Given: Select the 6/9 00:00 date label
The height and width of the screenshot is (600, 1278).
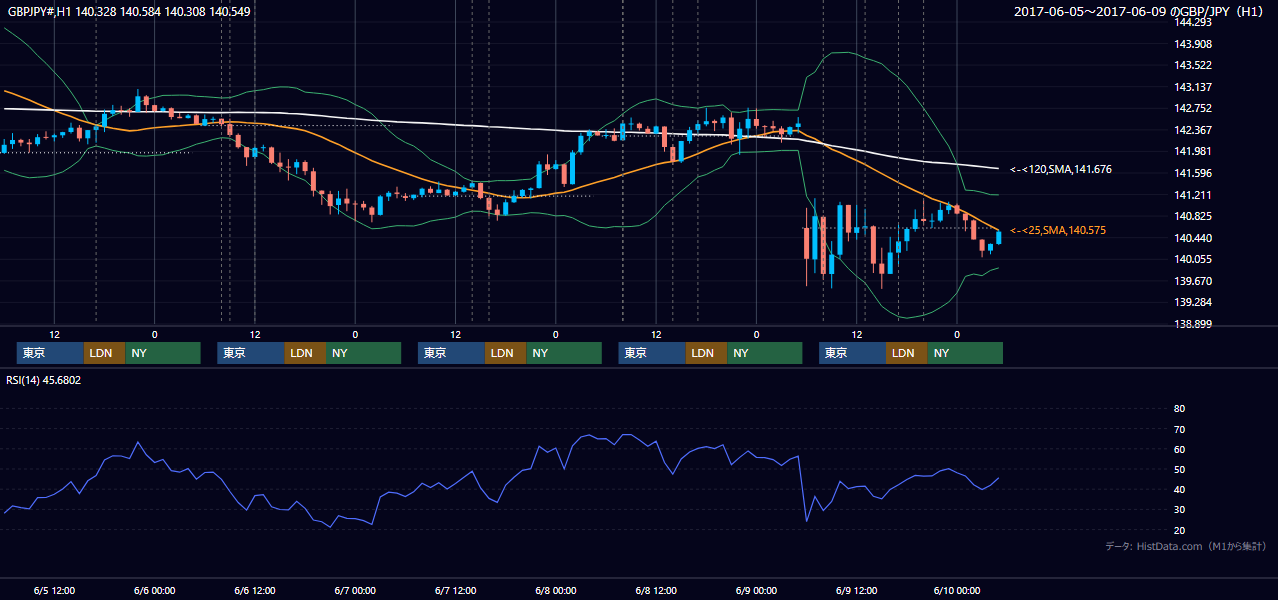Looking at the screenshot, I should coord(756,590).
